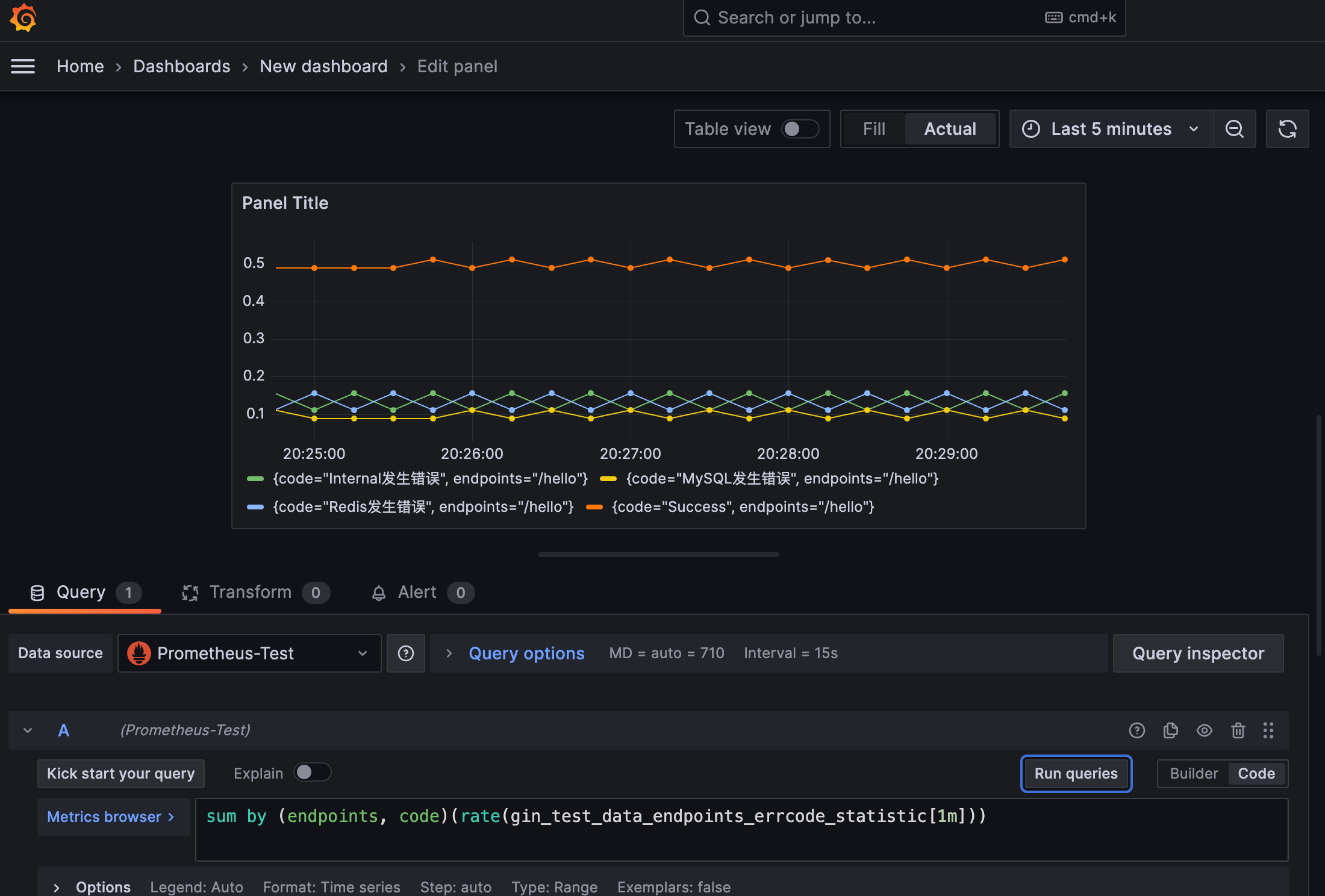Click the MD = auto = 710 text
1325x896 pixels.
tap(667, 653)
